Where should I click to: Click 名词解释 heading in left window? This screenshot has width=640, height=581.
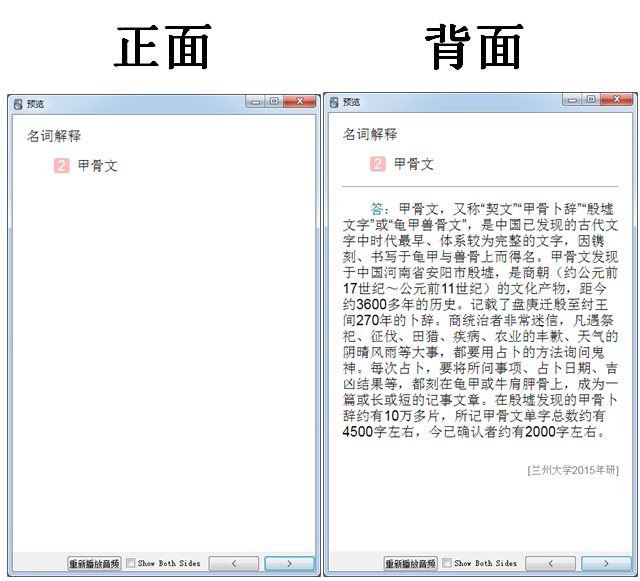tap(54, 136)
